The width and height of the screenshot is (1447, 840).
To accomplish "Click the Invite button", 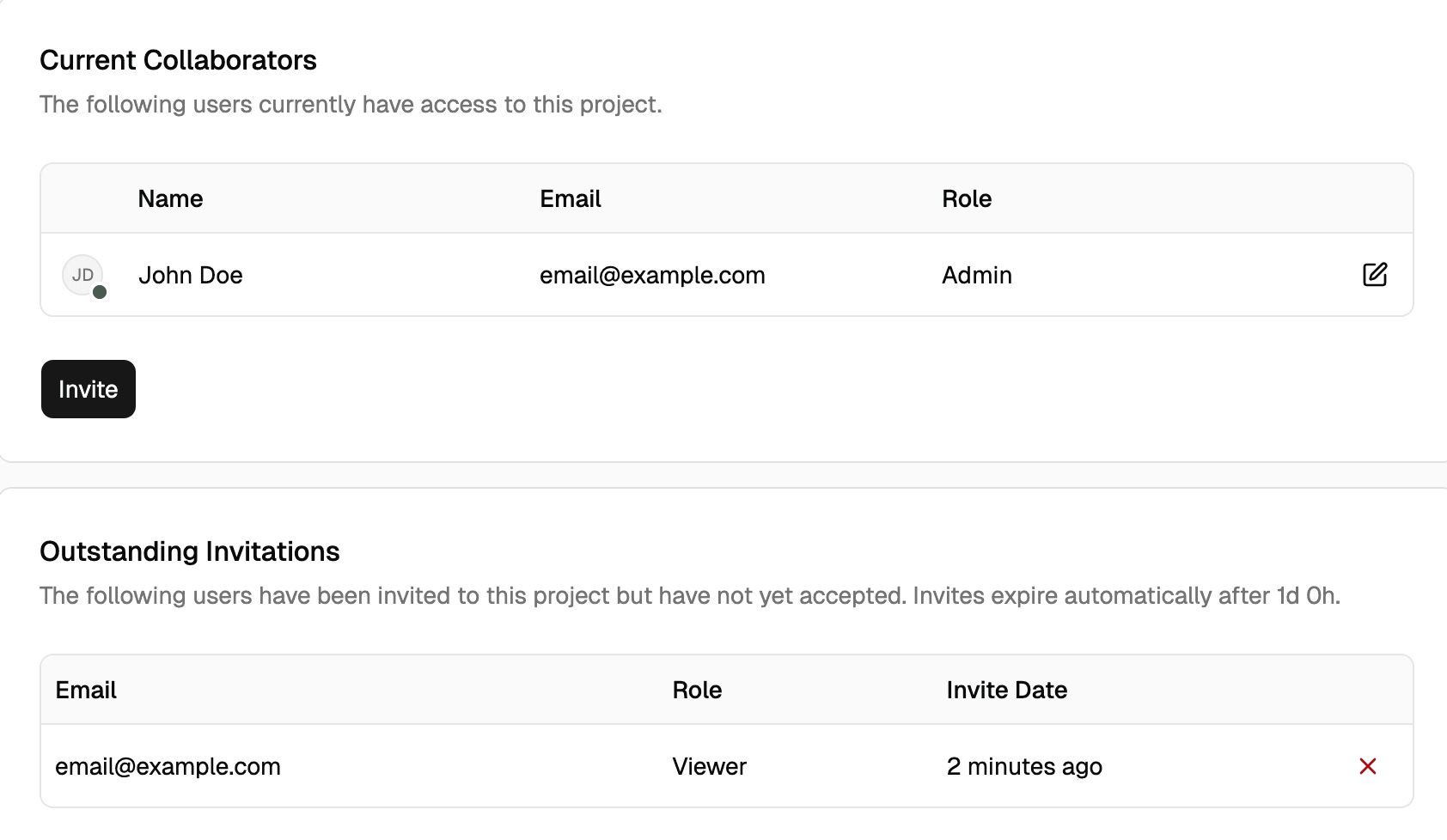I will pos(88,389).
